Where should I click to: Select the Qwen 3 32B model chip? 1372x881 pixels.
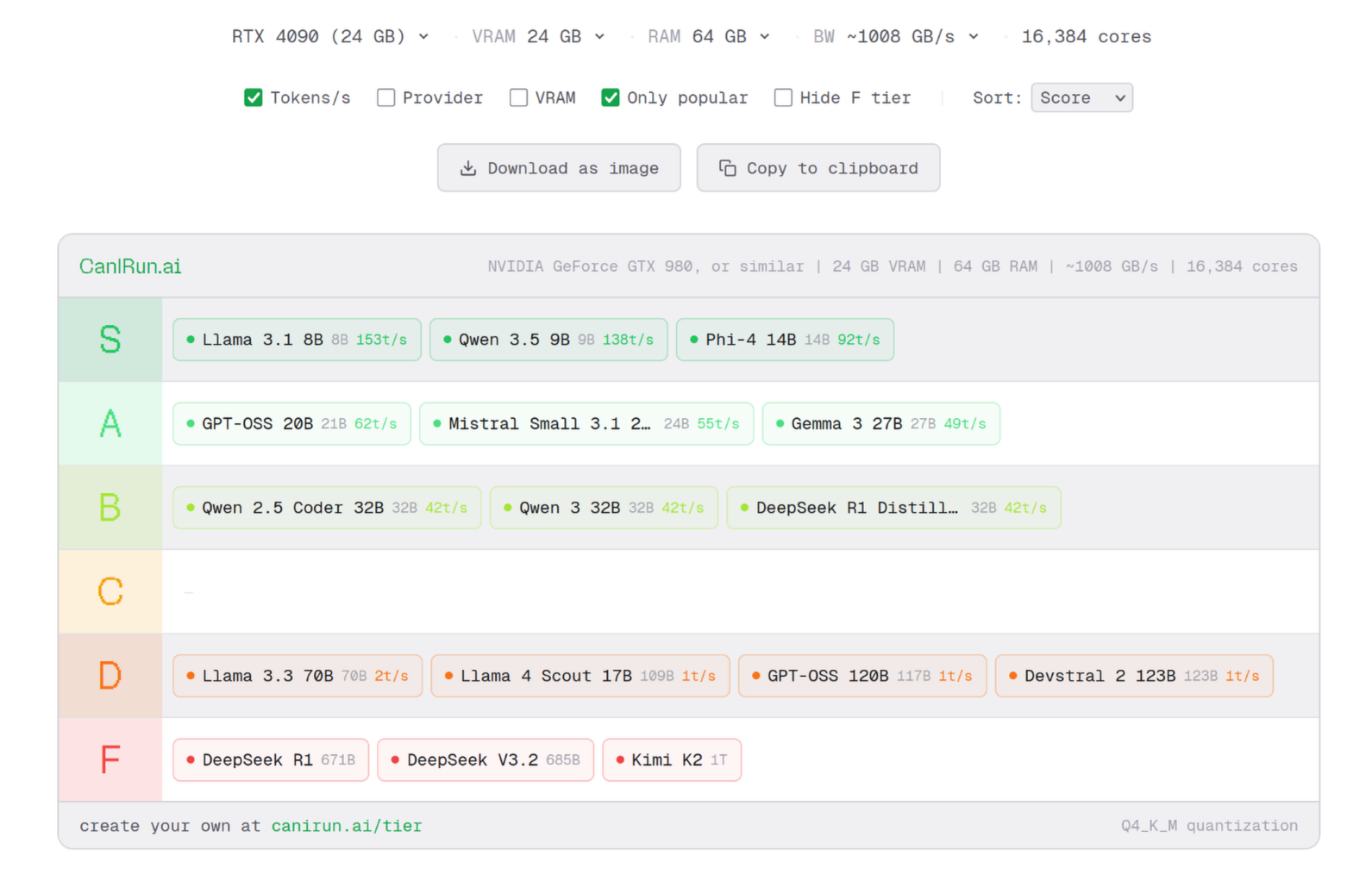coord(604,508)
